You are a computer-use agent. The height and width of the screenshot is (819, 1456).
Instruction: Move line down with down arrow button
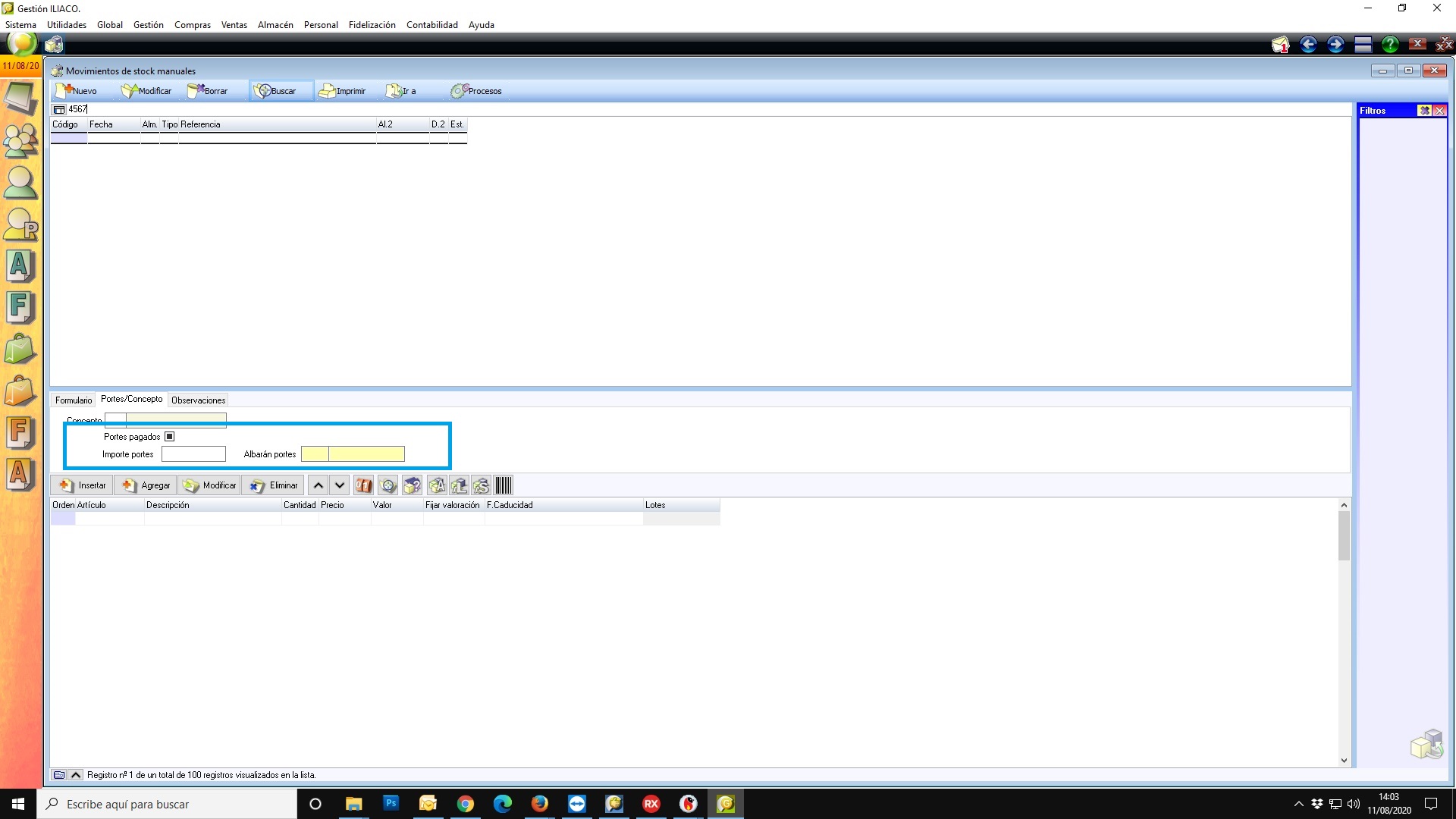340,485
